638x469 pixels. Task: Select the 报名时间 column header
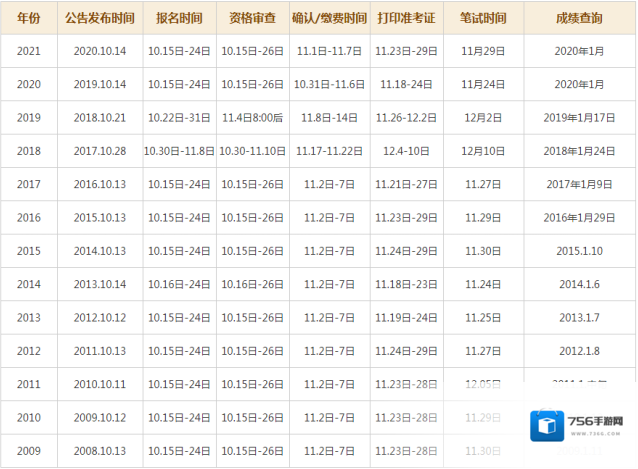(x=178, y=18)
